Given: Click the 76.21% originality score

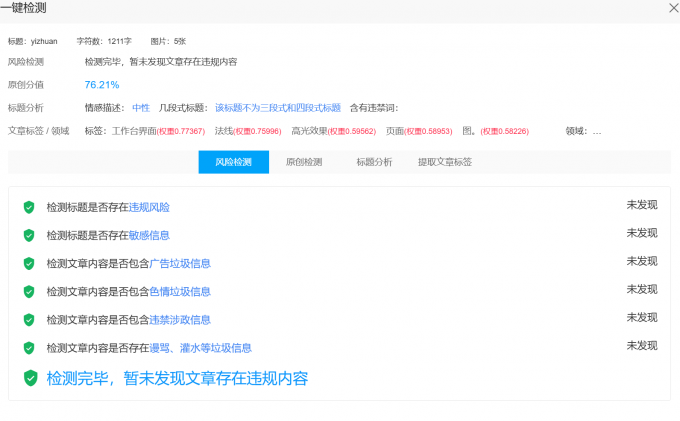Looking at the screenshot, I should click(101, 85).
